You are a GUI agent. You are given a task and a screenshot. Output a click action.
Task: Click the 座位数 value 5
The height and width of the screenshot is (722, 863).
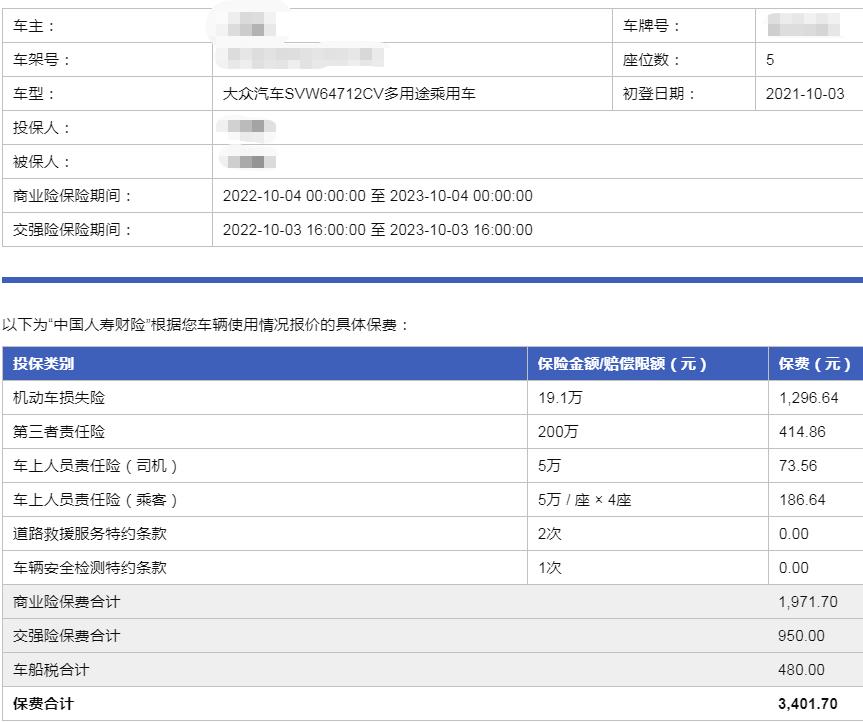(770, 59)
